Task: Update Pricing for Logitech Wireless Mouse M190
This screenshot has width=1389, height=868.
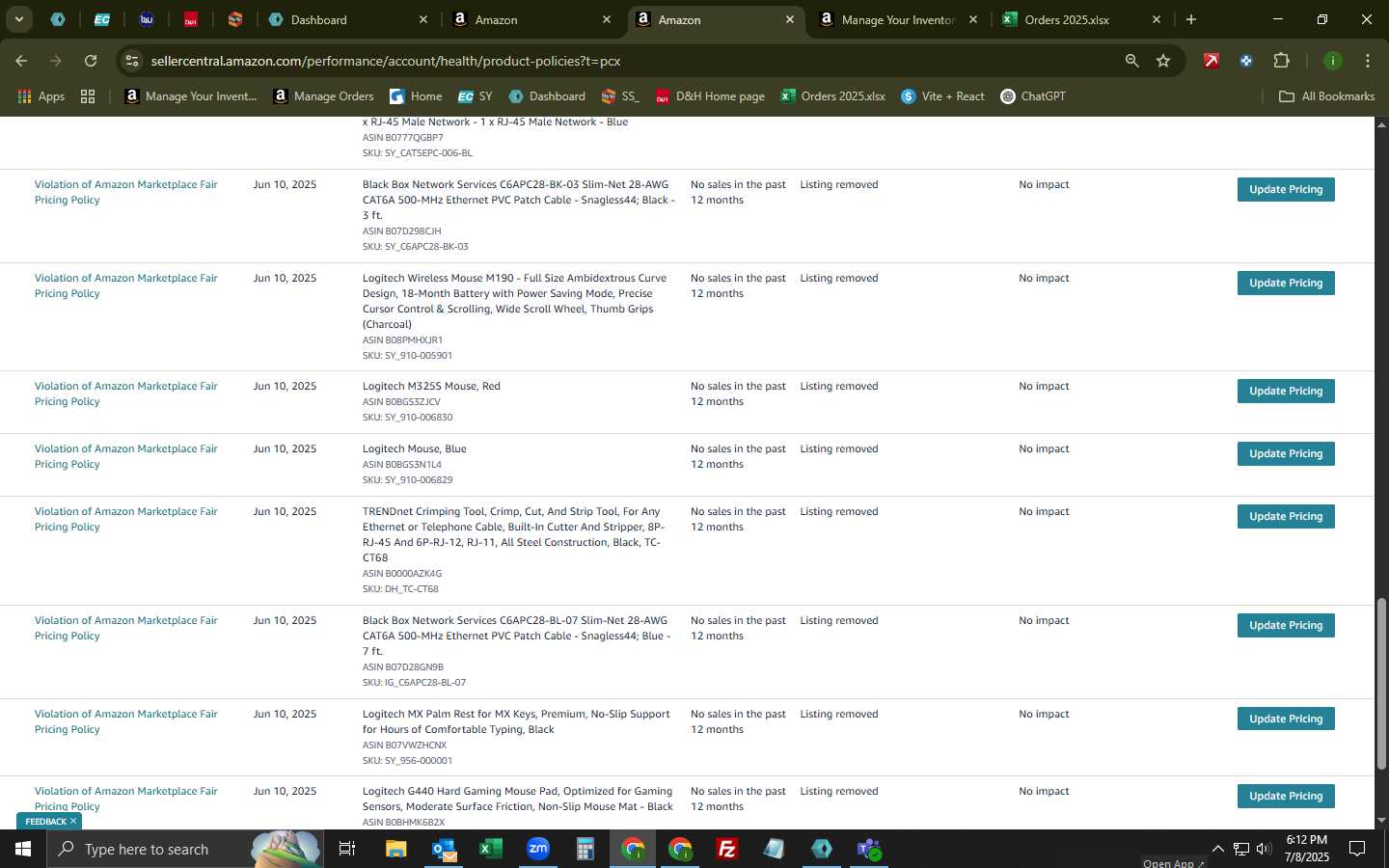Action: pyautogui.click(x=1286, y=283)
